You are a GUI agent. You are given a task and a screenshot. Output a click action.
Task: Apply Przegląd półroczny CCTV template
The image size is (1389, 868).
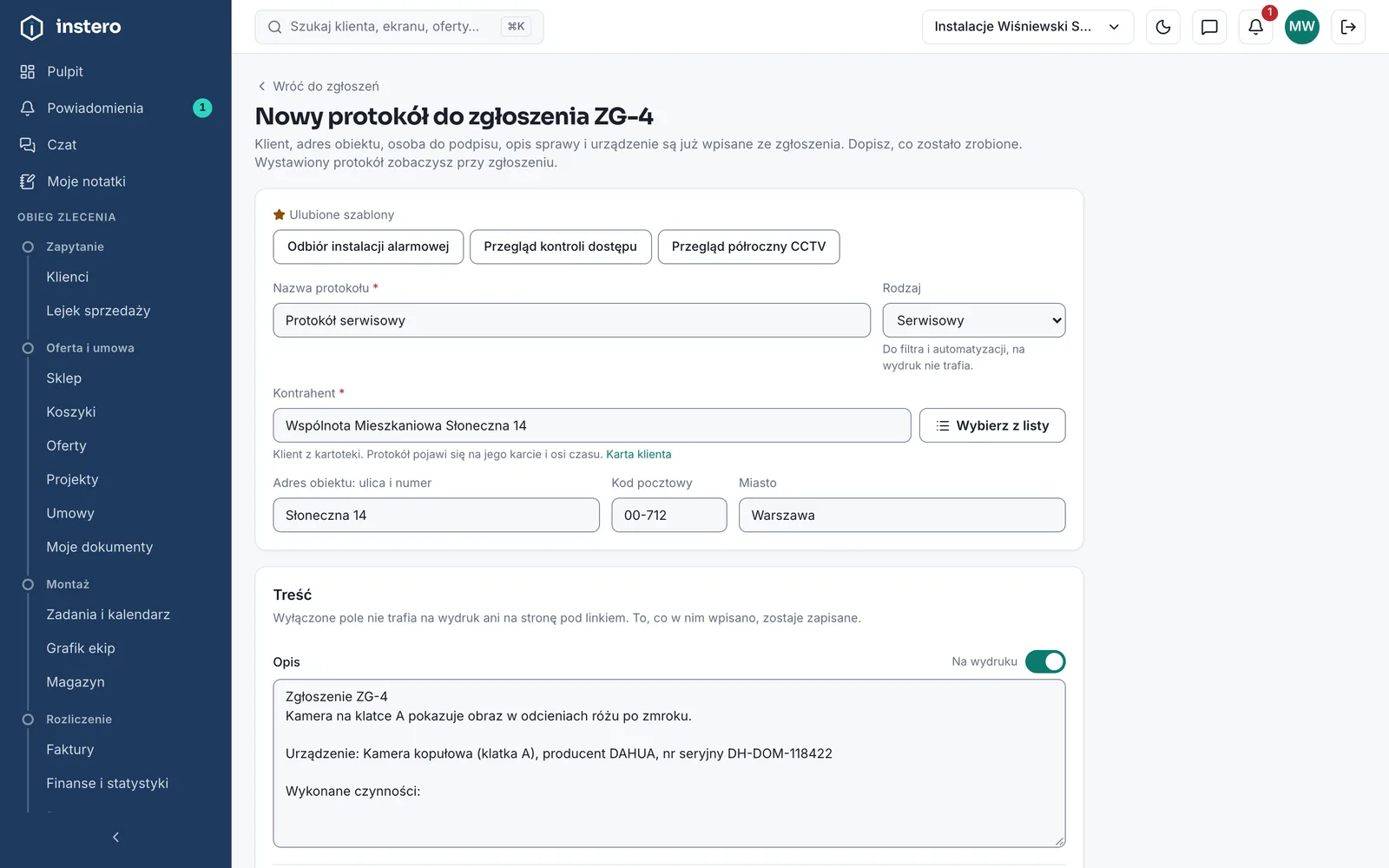[x=748, y=247]
